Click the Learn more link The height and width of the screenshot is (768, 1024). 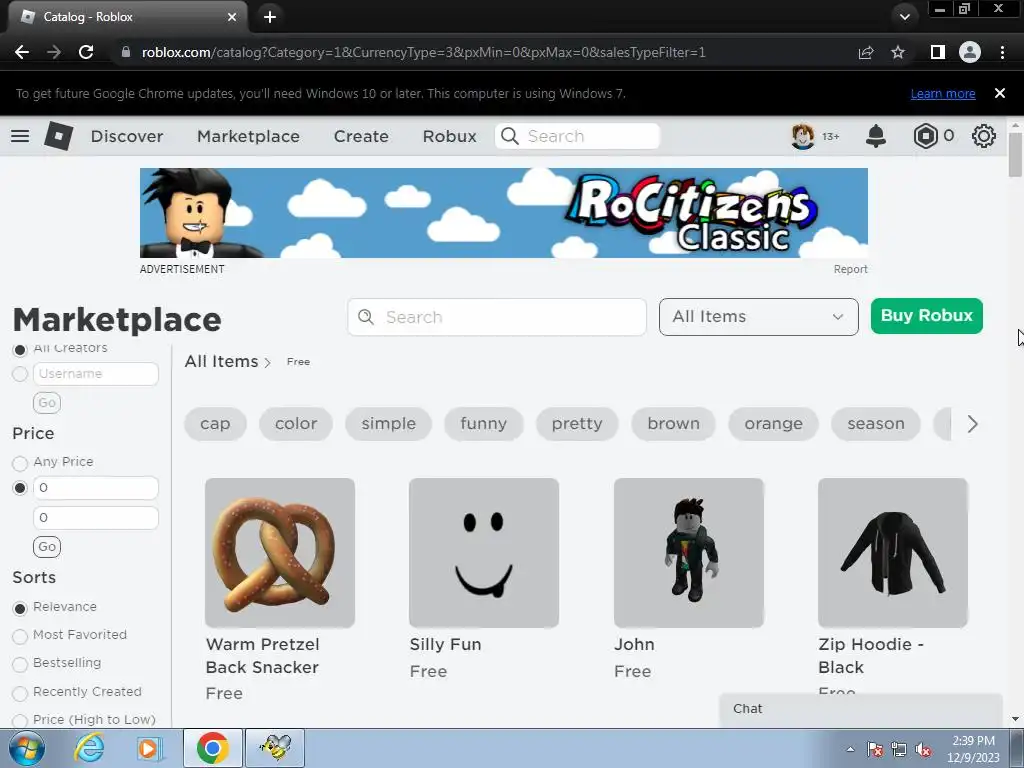click(x=942, y=93)
